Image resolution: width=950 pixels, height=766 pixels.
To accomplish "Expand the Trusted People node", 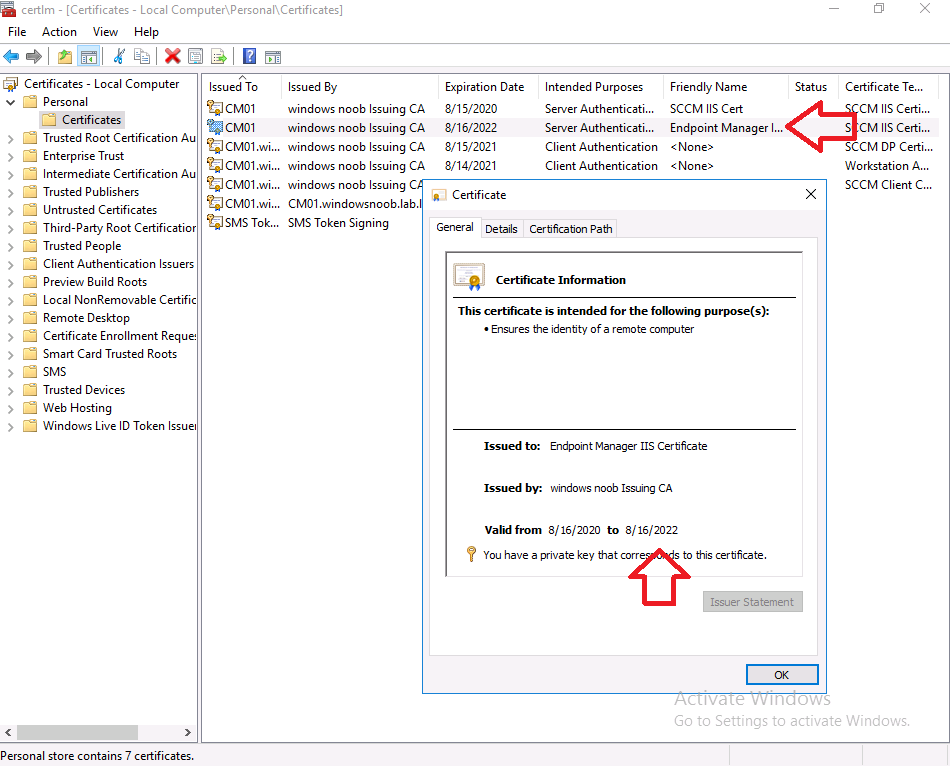I will tap(10, 247).
